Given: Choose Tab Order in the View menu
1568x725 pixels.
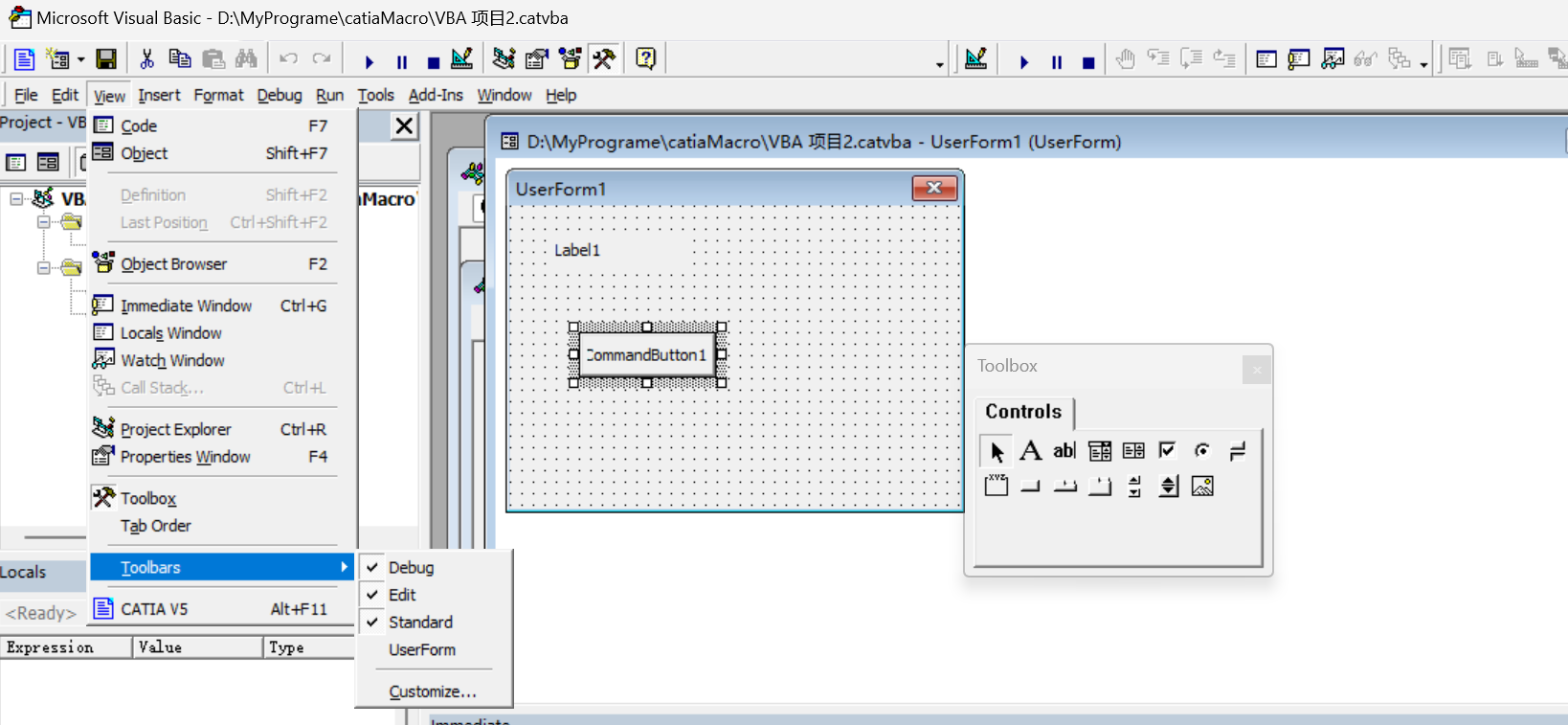Looking at the screenshot, I should point(222,526).
